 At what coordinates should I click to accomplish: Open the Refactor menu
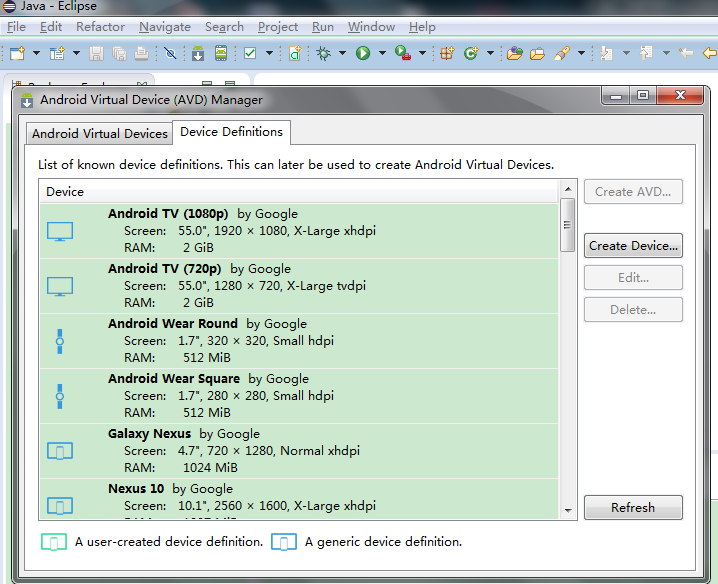100,27
